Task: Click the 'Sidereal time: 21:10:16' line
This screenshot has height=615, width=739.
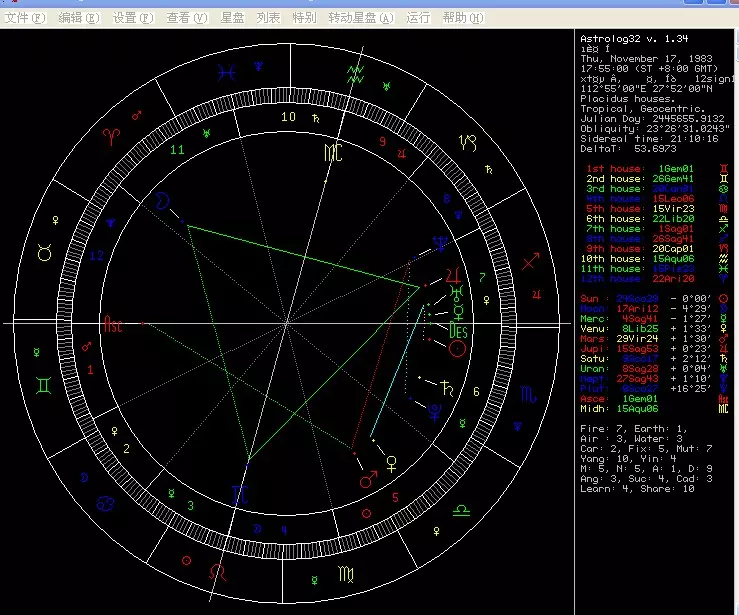Action: pos(649,139)
